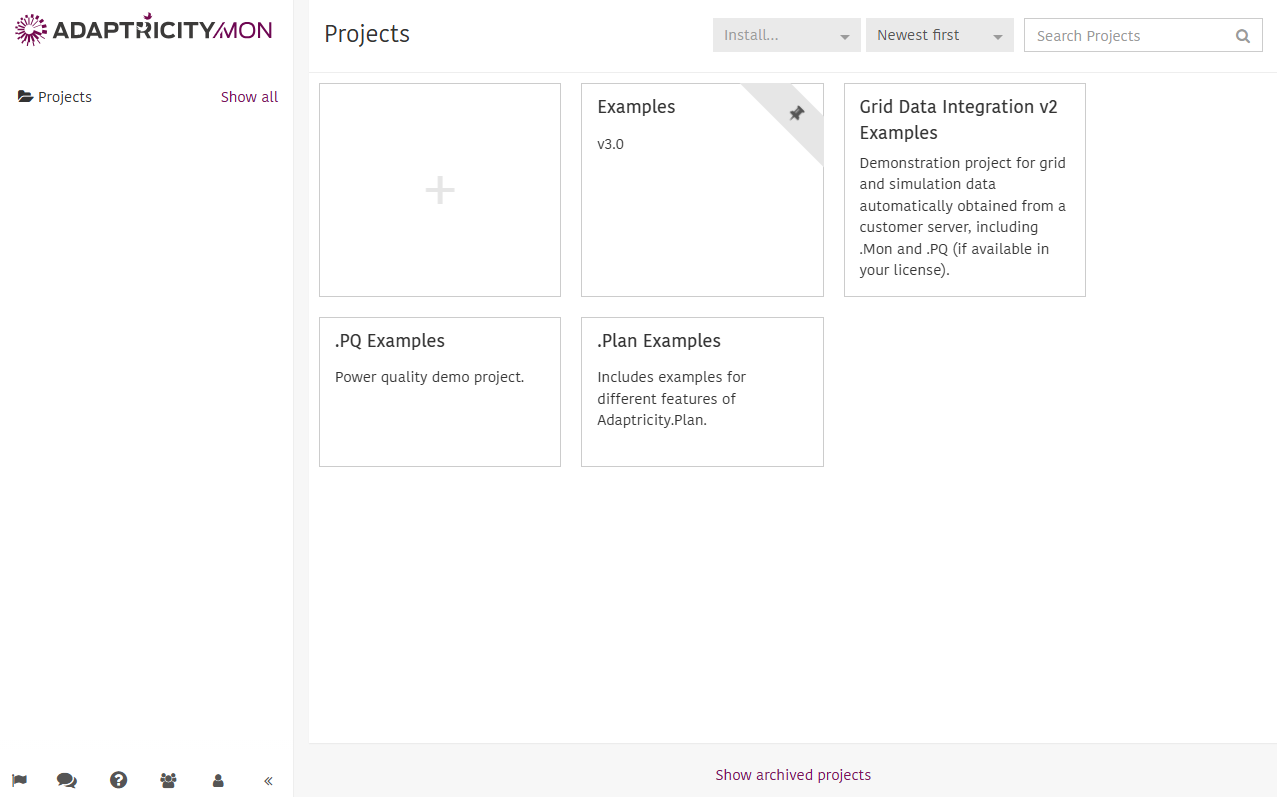This screenshot has width=1277, height=797.
Task: Click the magnifier search icon
Action: tap(1243, 36)
